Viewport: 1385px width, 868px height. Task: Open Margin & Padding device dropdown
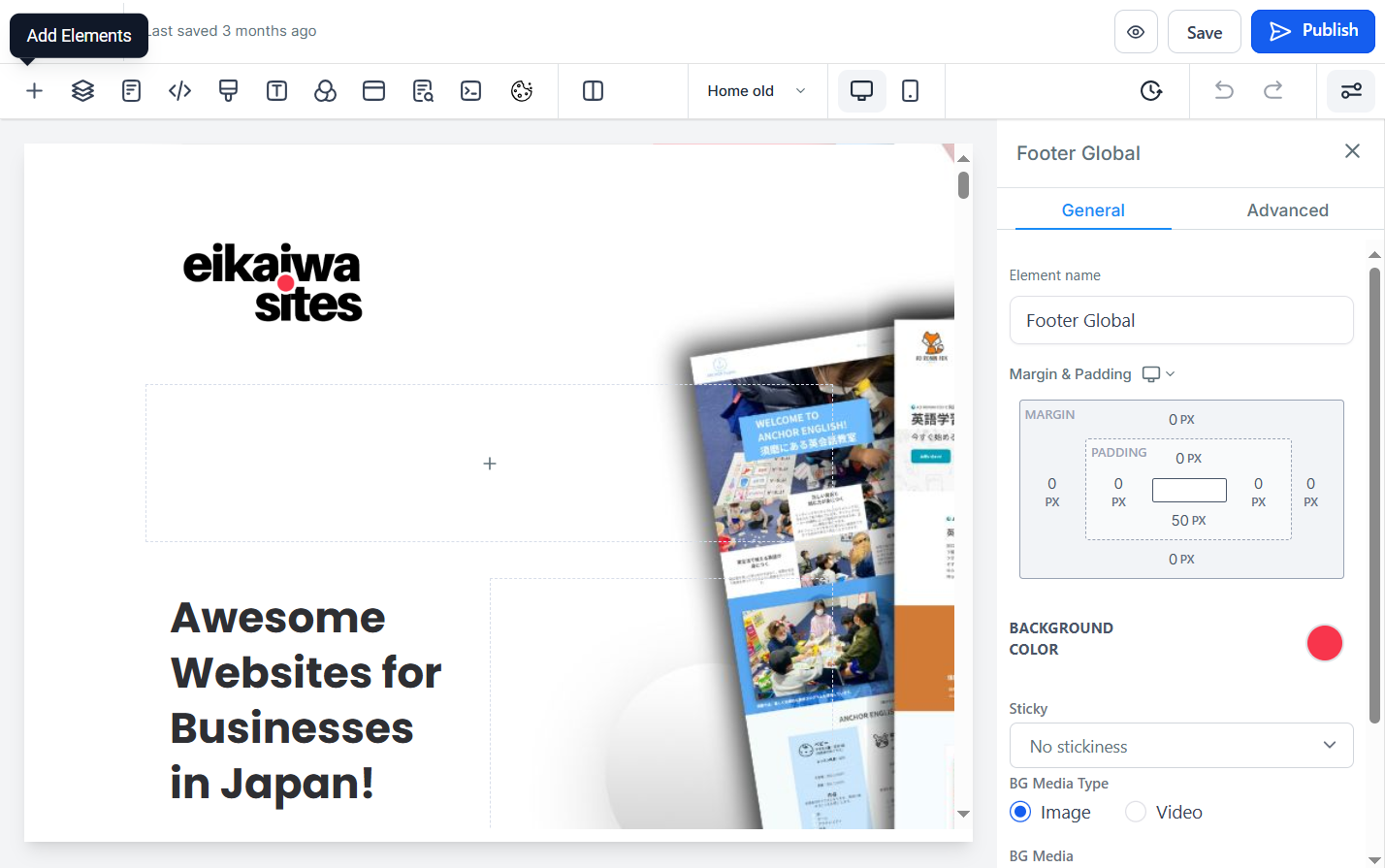pos(1159,374)
